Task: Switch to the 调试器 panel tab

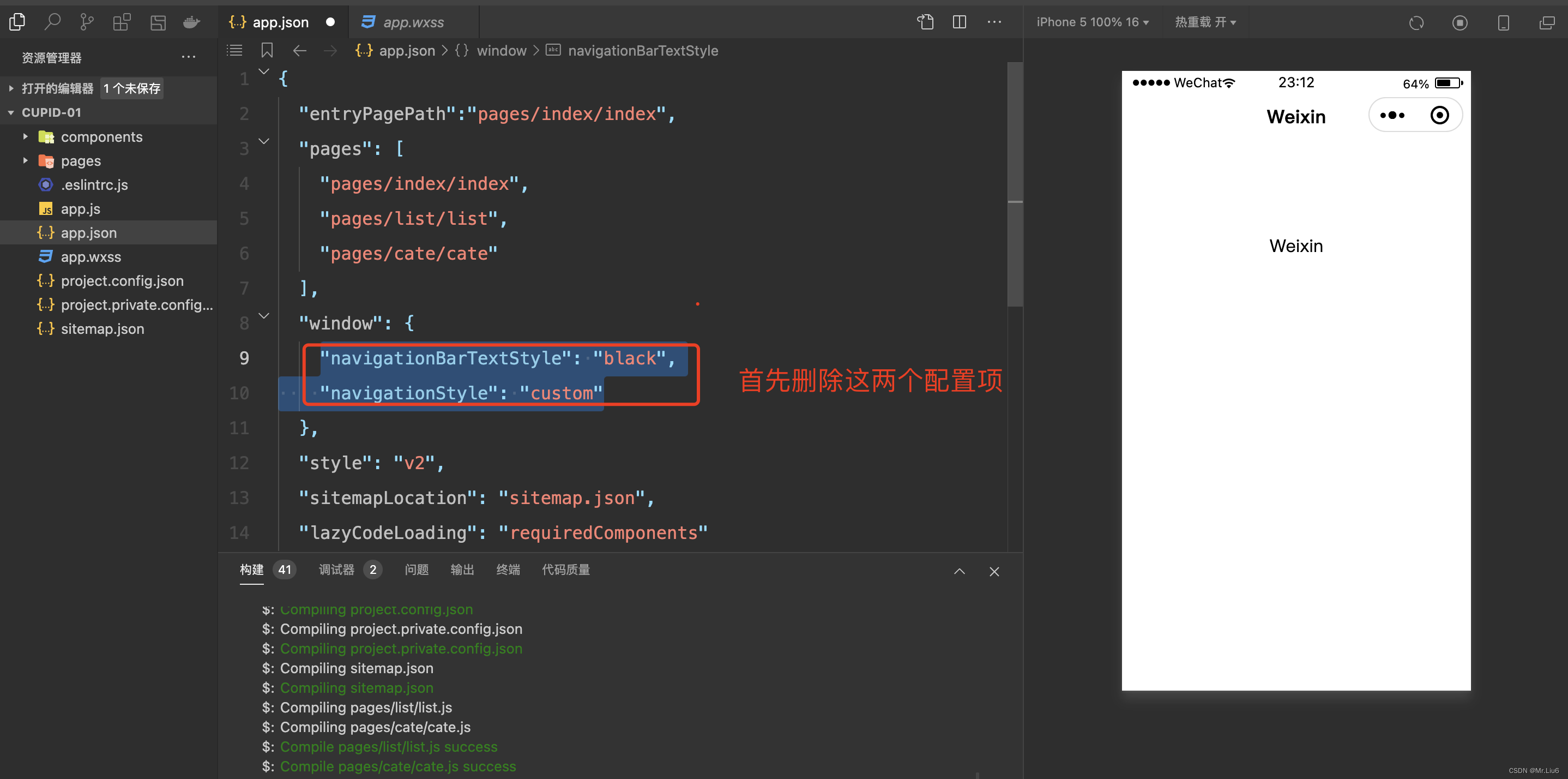Action: click(x=336, y=570)
